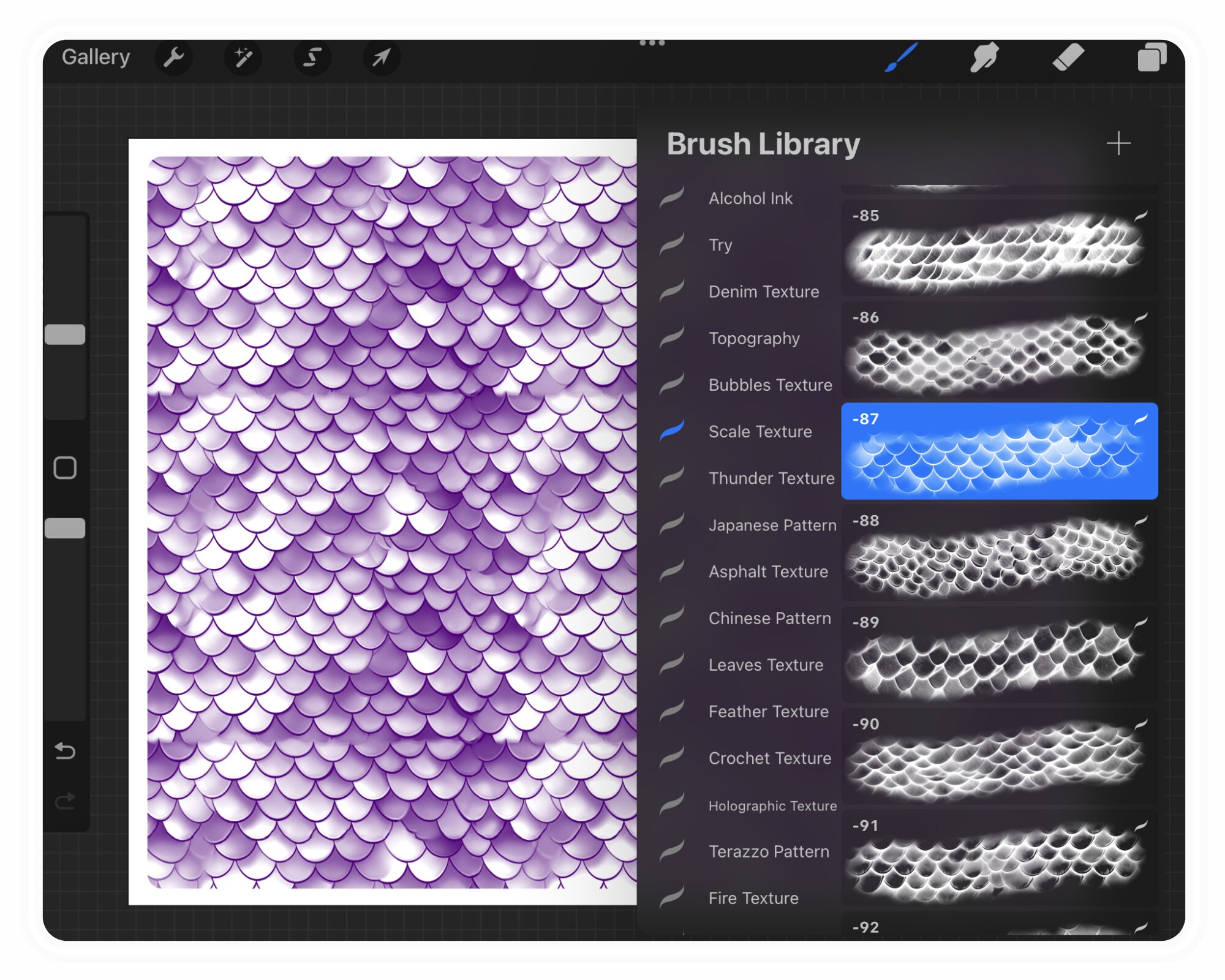Tap the brush size slider handle

coord(65,334)
